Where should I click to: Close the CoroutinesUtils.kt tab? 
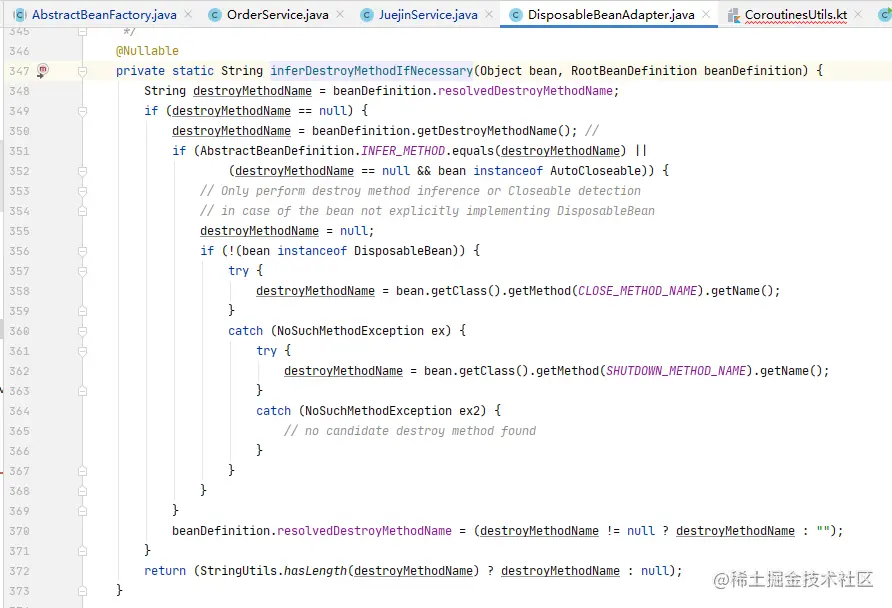point(858,14)
